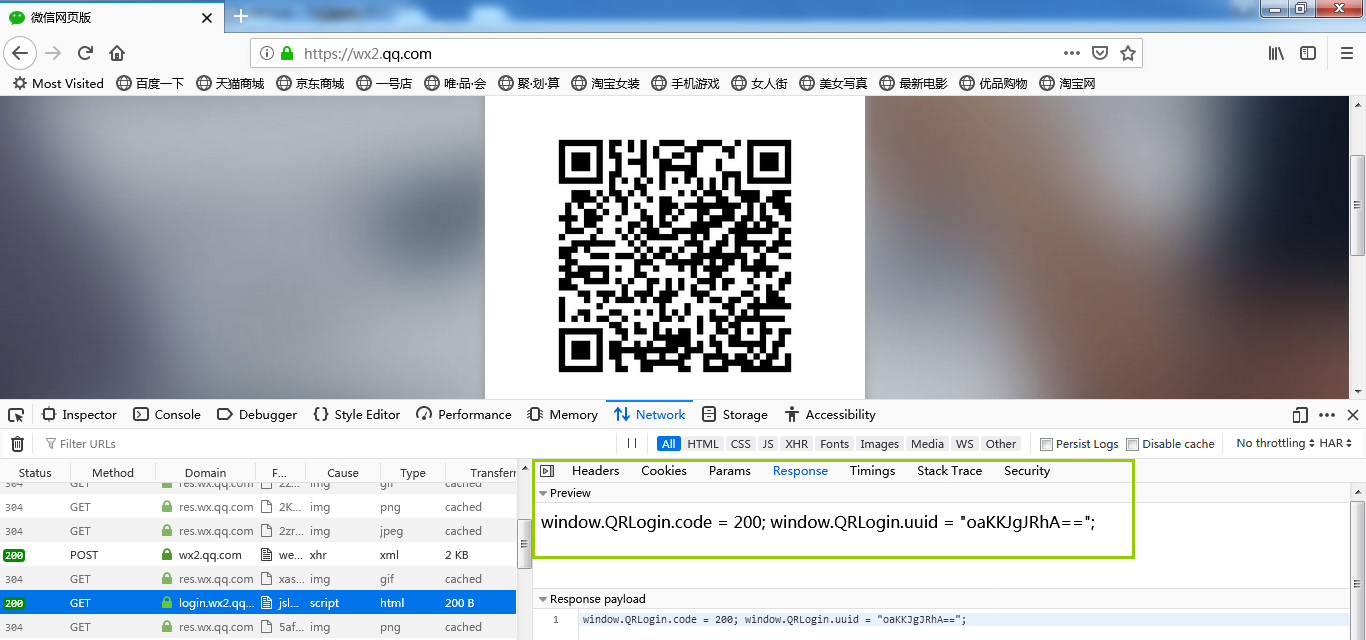Collapse the Response payload section
The width and height of the screenshot is (1366, 640).
click(x=543, y=600)
